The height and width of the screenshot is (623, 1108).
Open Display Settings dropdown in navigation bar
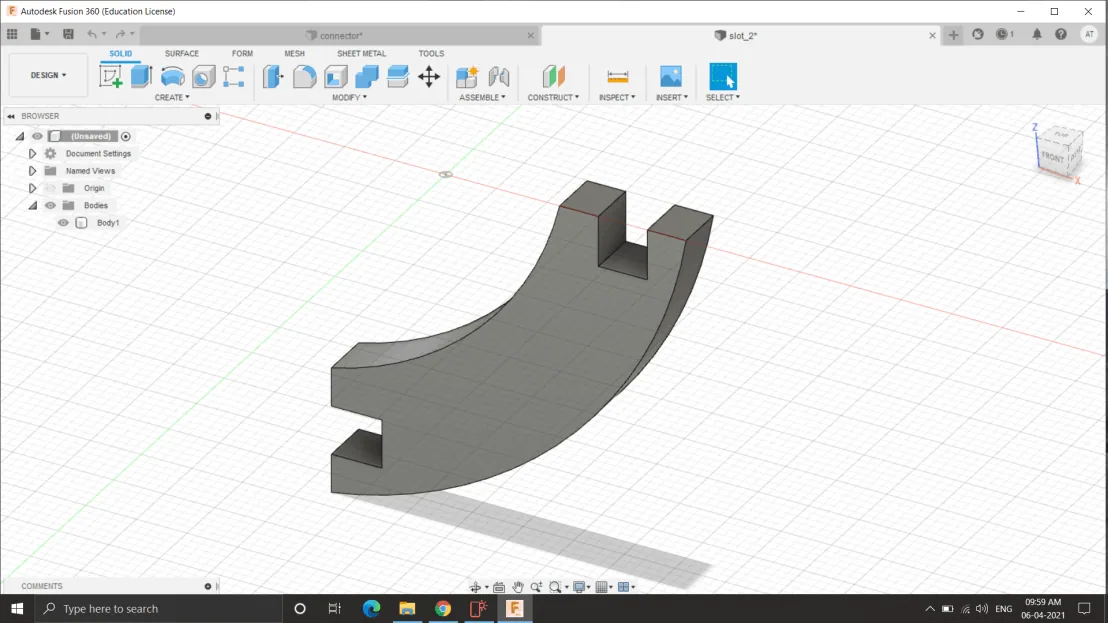coord(582,587)
